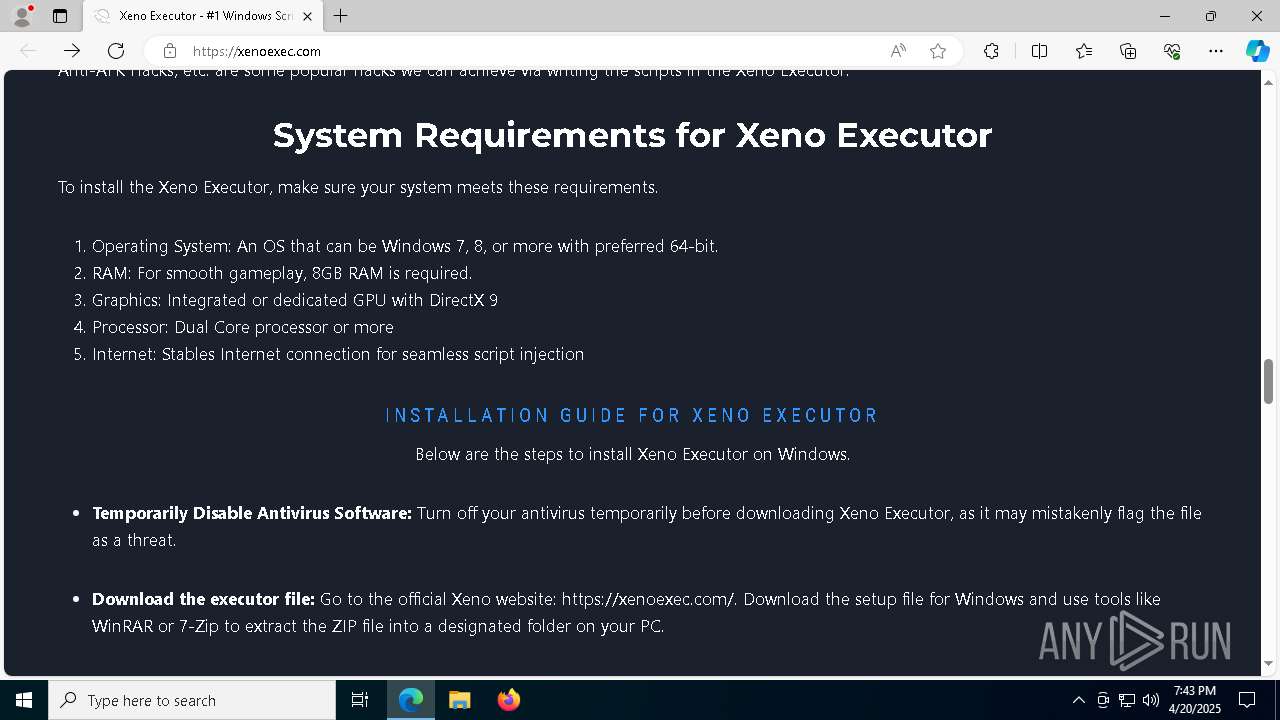Start Read aloud from address bar
The height and width of the screenshot is (720, 1280).
[898, 51]
